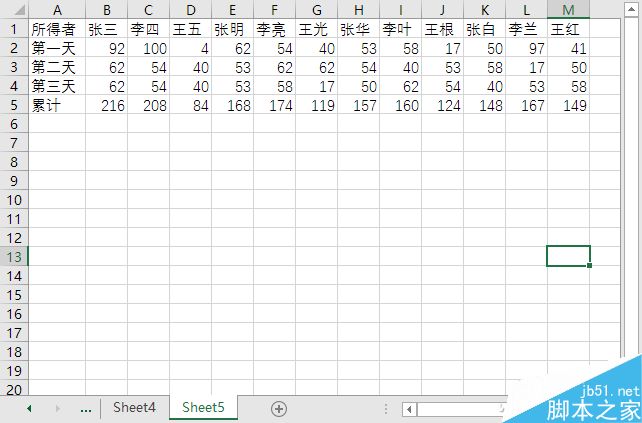Select column M header

coord(568,9)
